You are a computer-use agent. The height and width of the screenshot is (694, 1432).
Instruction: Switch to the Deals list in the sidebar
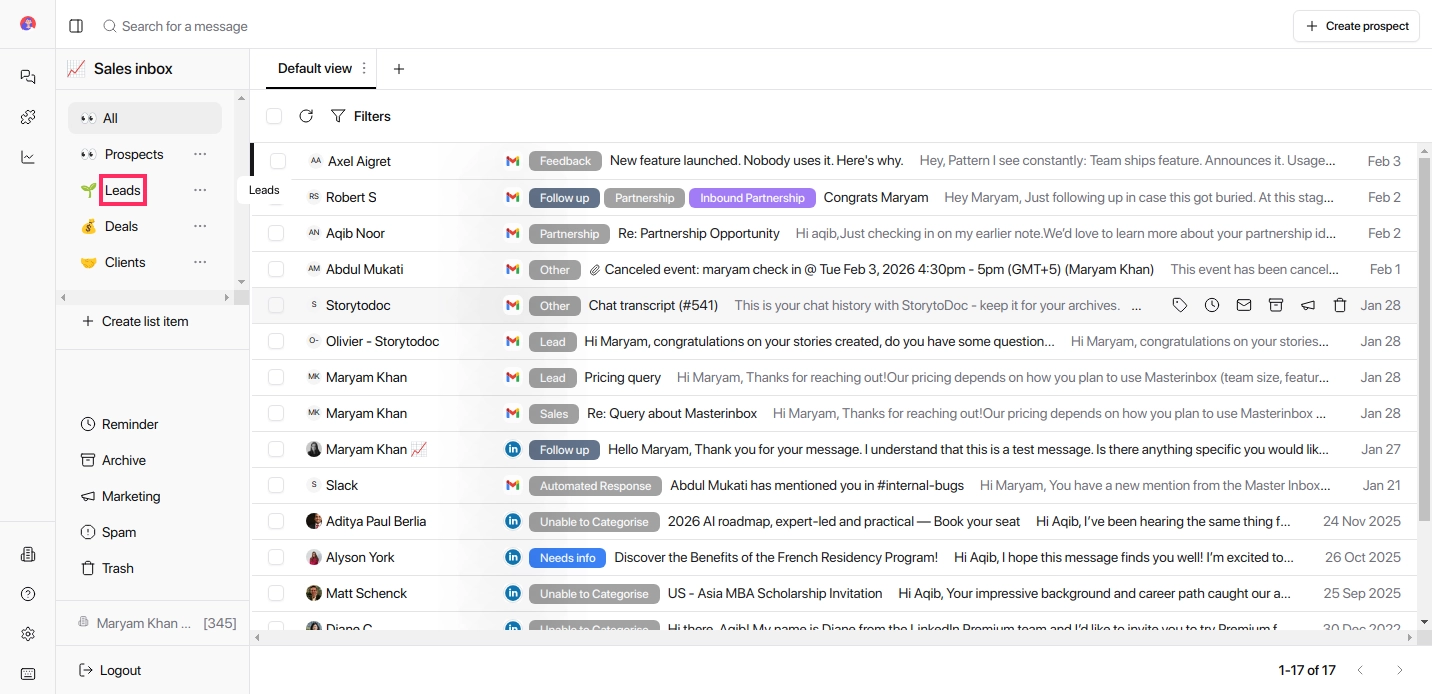(x=123, y=226)
